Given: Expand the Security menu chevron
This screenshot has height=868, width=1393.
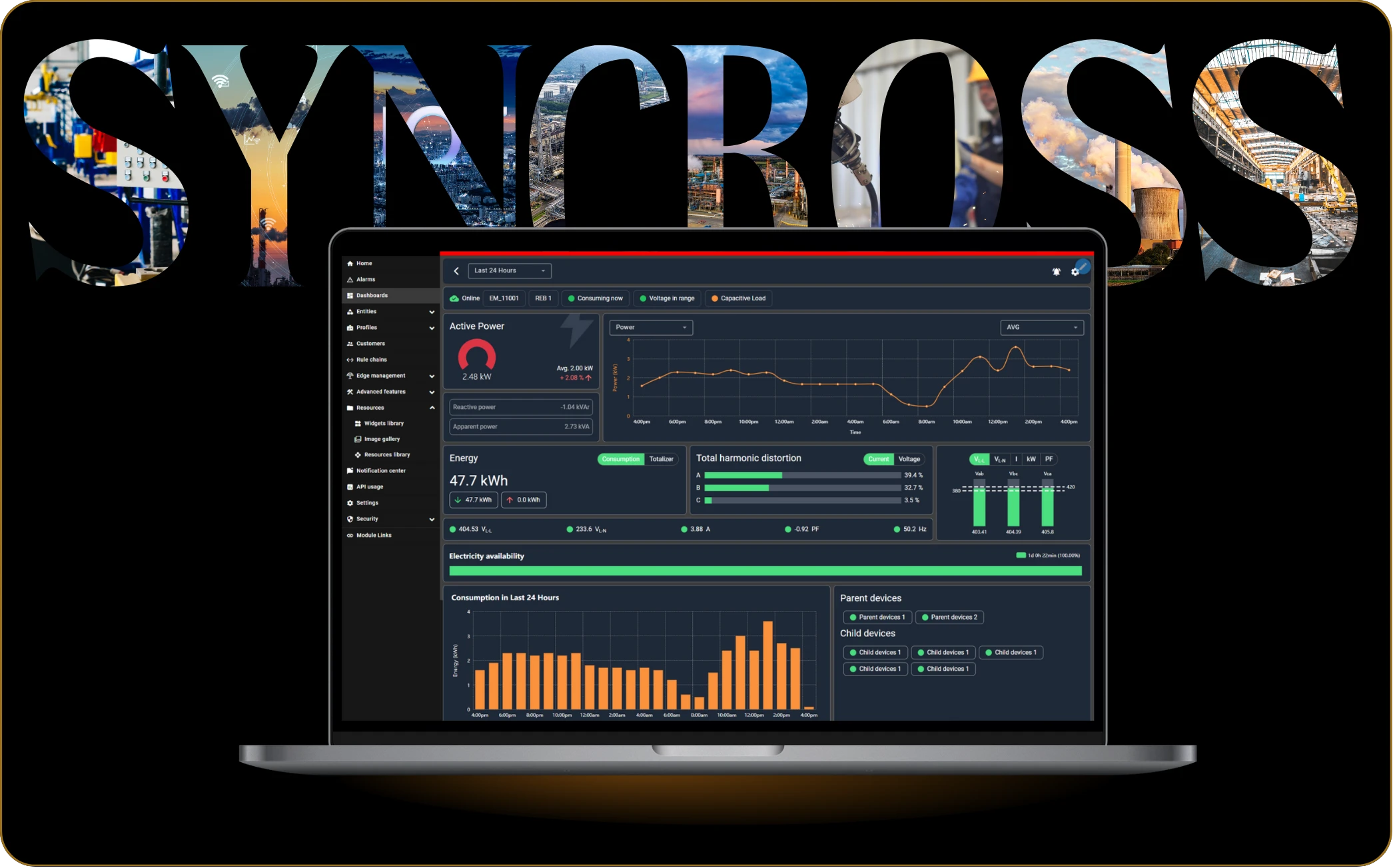Looking at the screenshot, I should [x=432, y=520].
